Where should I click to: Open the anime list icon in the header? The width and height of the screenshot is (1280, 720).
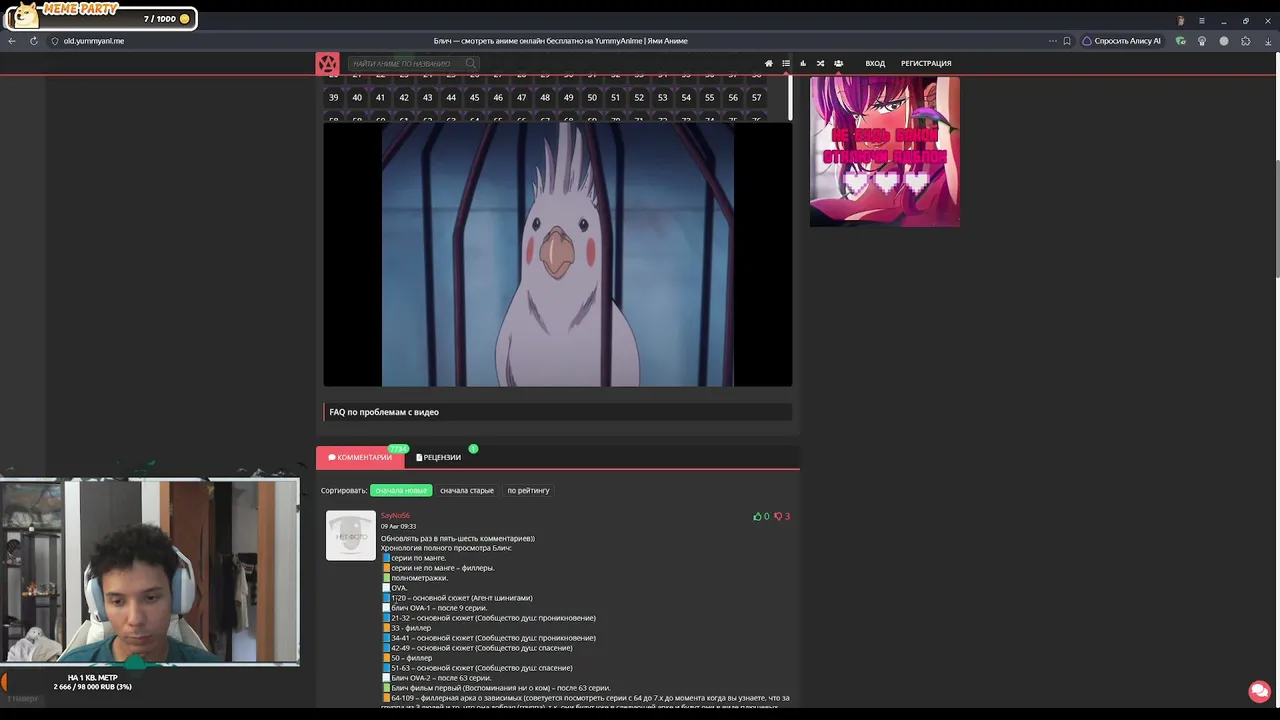tap(786, 64)
